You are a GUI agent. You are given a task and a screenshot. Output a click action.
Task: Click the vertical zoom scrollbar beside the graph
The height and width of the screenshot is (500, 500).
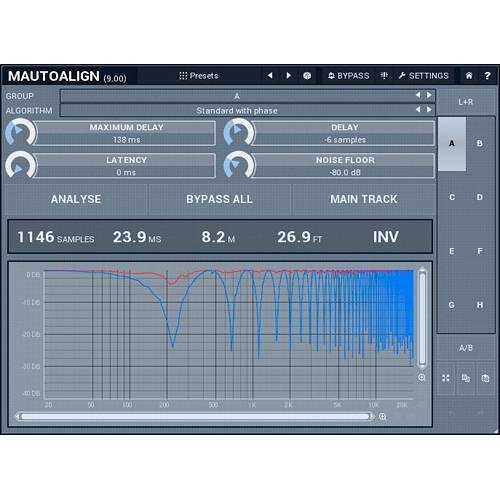pos(422,318)
